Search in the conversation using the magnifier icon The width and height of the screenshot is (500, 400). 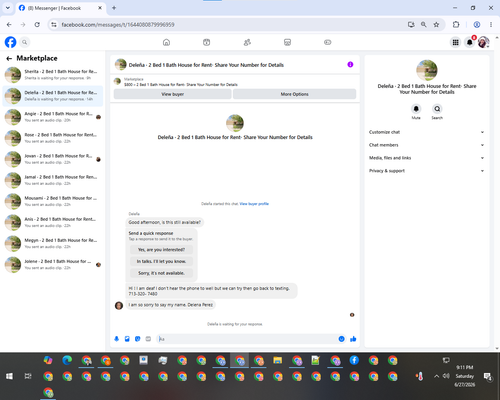click(437, 109)
